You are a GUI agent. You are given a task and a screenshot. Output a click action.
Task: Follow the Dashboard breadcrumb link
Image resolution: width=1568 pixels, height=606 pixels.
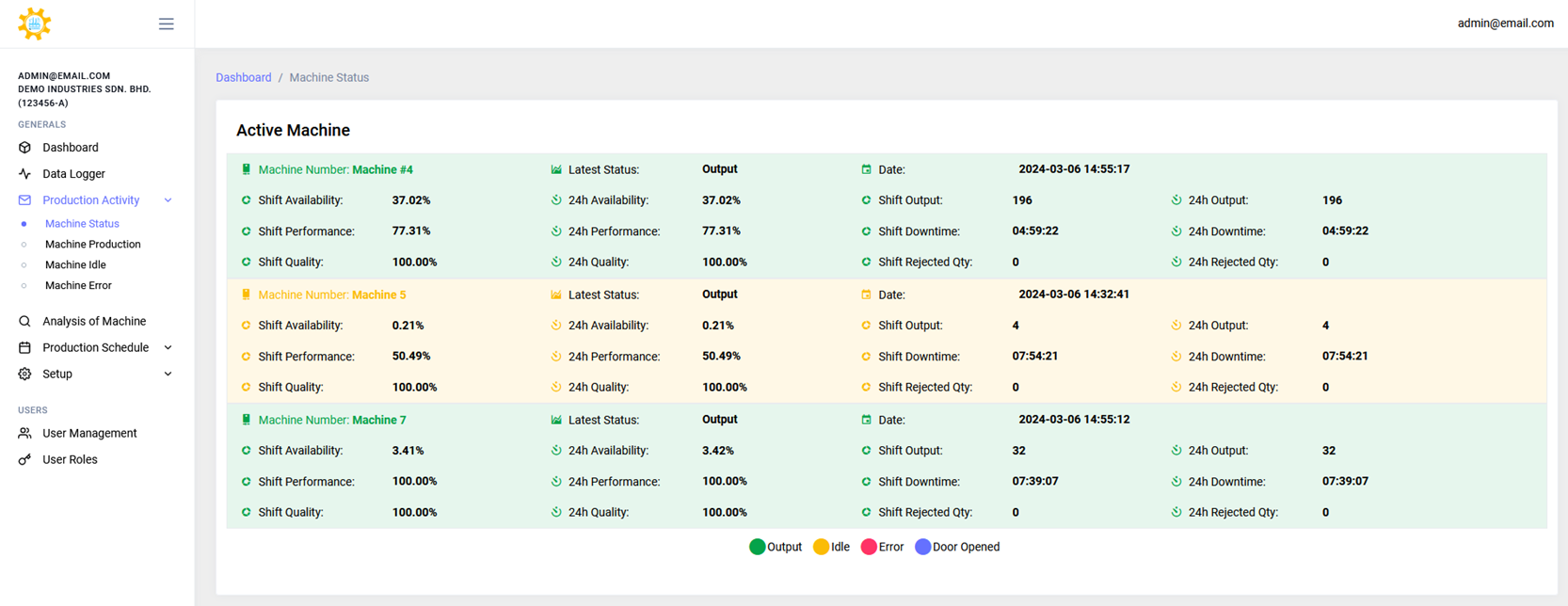[243, 77]
